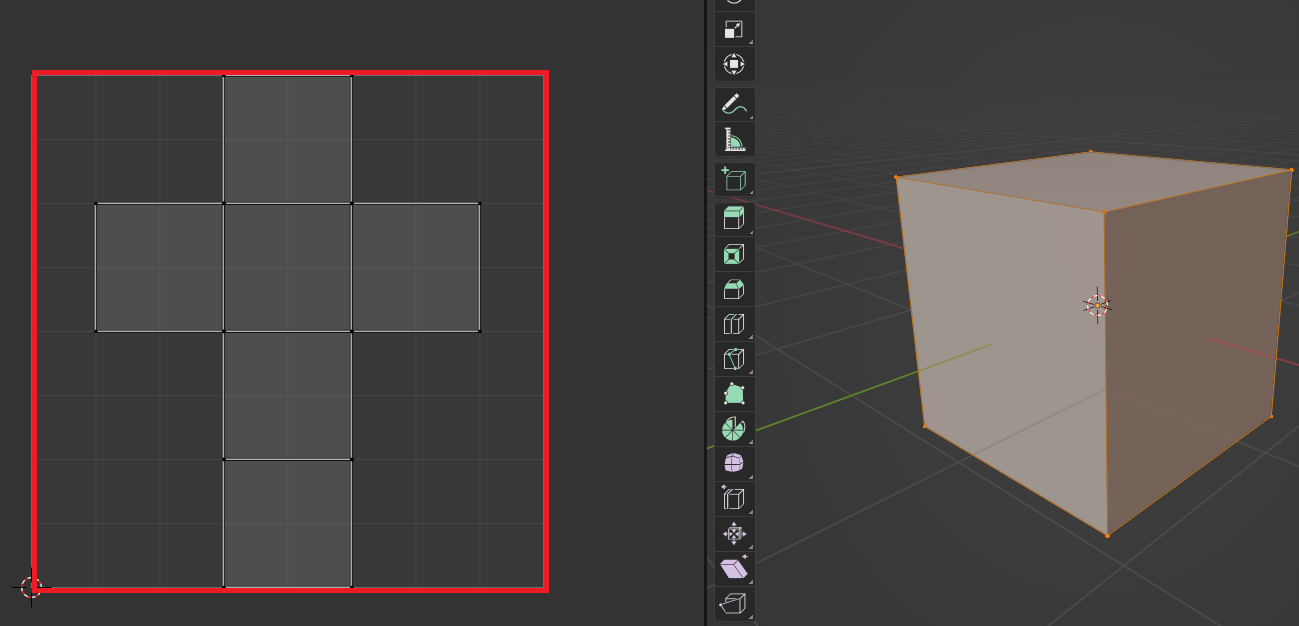The image size is (1299, 626).
Task: Select the Smooth vertices tool
Action: click(x=734, y=464)
